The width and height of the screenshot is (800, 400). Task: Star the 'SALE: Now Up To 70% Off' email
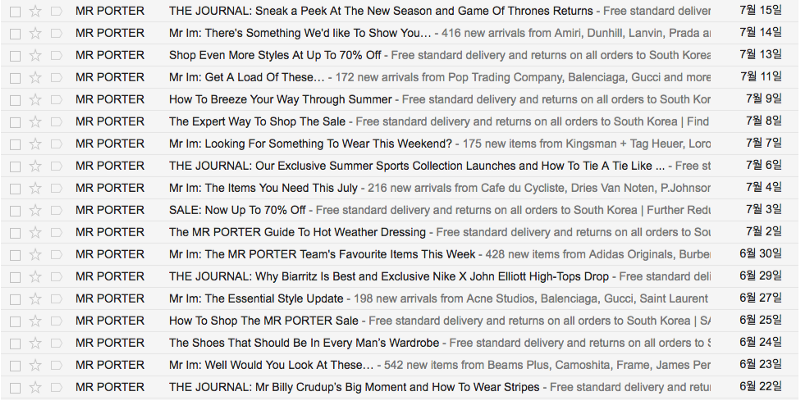[36, 210]
